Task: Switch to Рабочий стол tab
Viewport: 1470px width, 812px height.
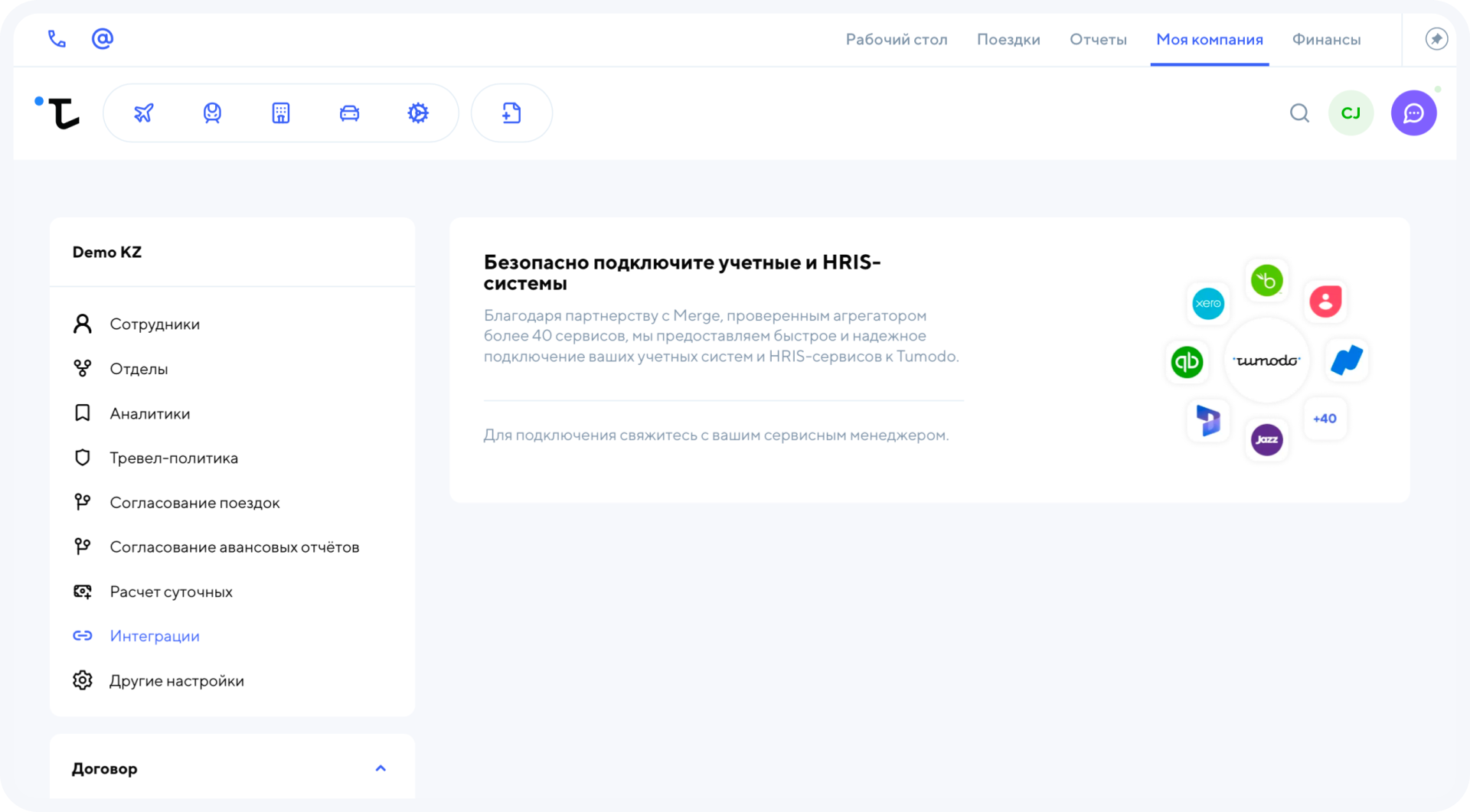Action: (897, 39)
